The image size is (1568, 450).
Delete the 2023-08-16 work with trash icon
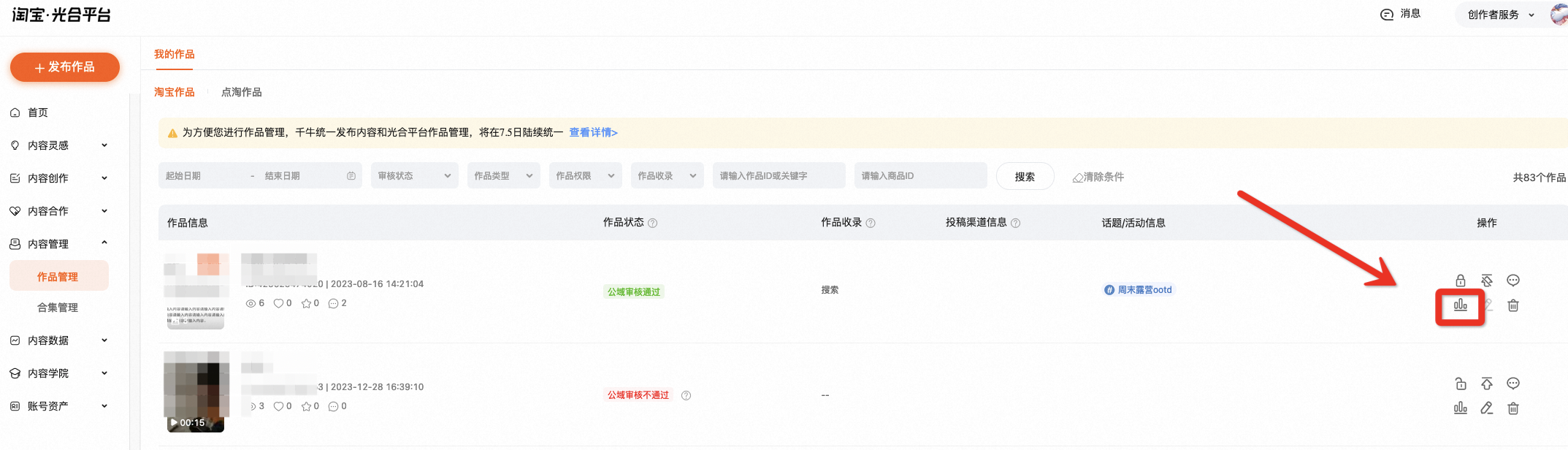point(1513,305)
